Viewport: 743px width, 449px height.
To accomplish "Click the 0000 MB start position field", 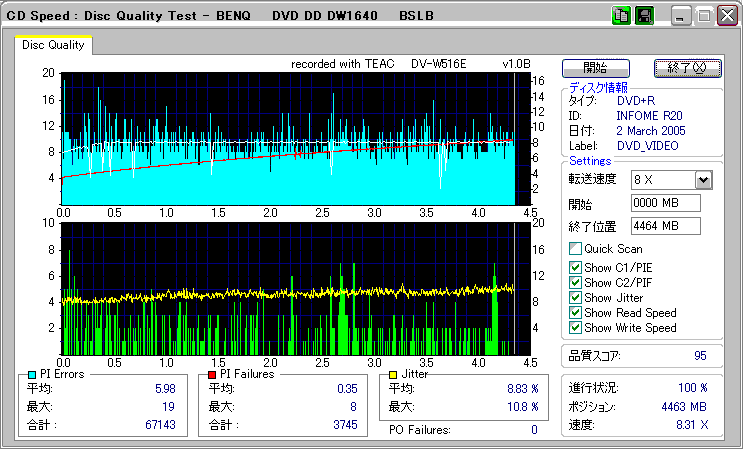I will pos(666,203).
